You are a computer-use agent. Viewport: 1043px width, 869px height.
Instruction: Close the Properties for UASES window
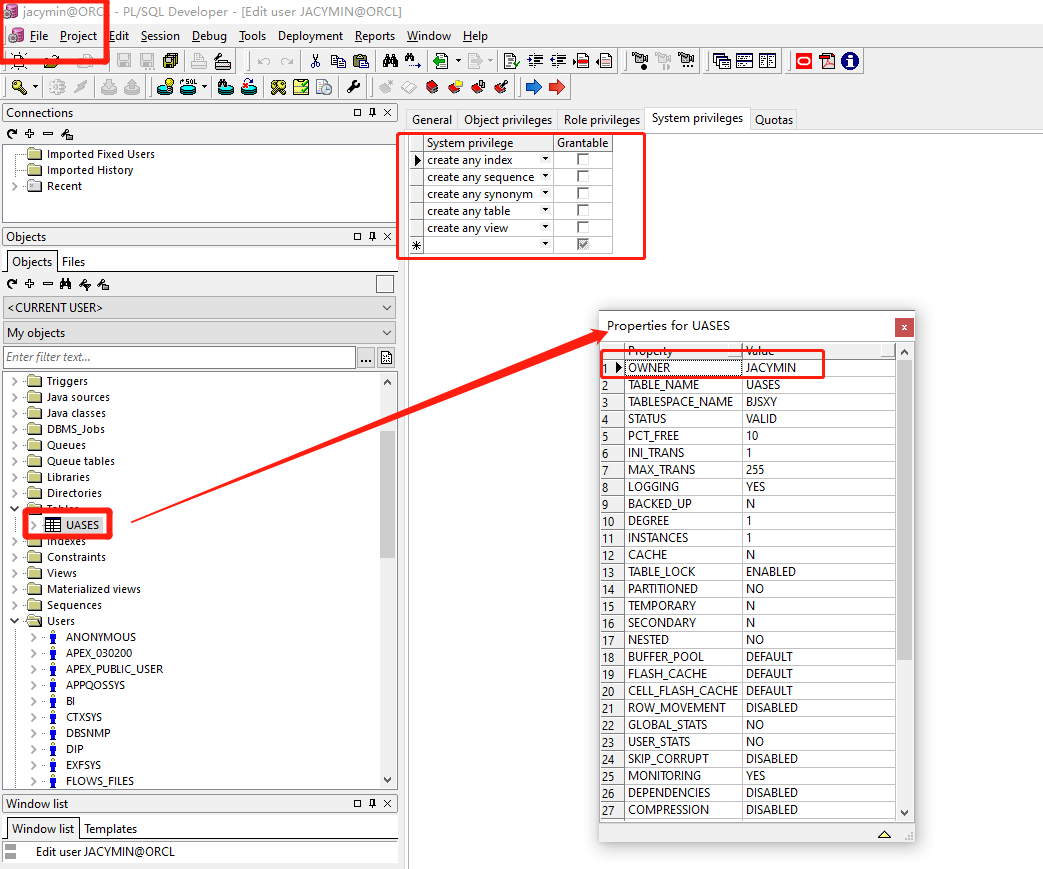click(x=904, y=327)
